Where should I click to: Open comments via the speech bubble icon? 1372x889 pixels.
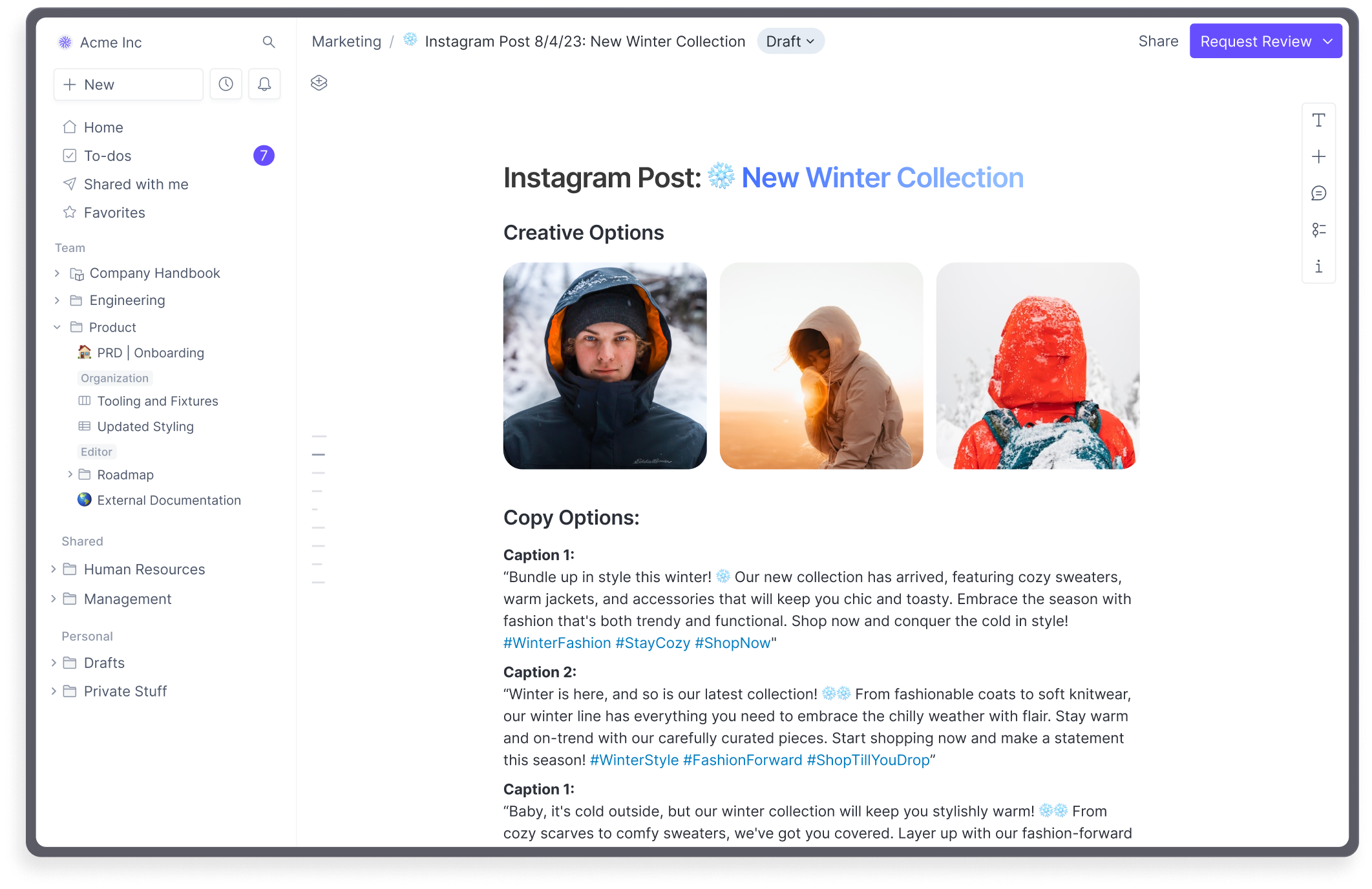1318,193
